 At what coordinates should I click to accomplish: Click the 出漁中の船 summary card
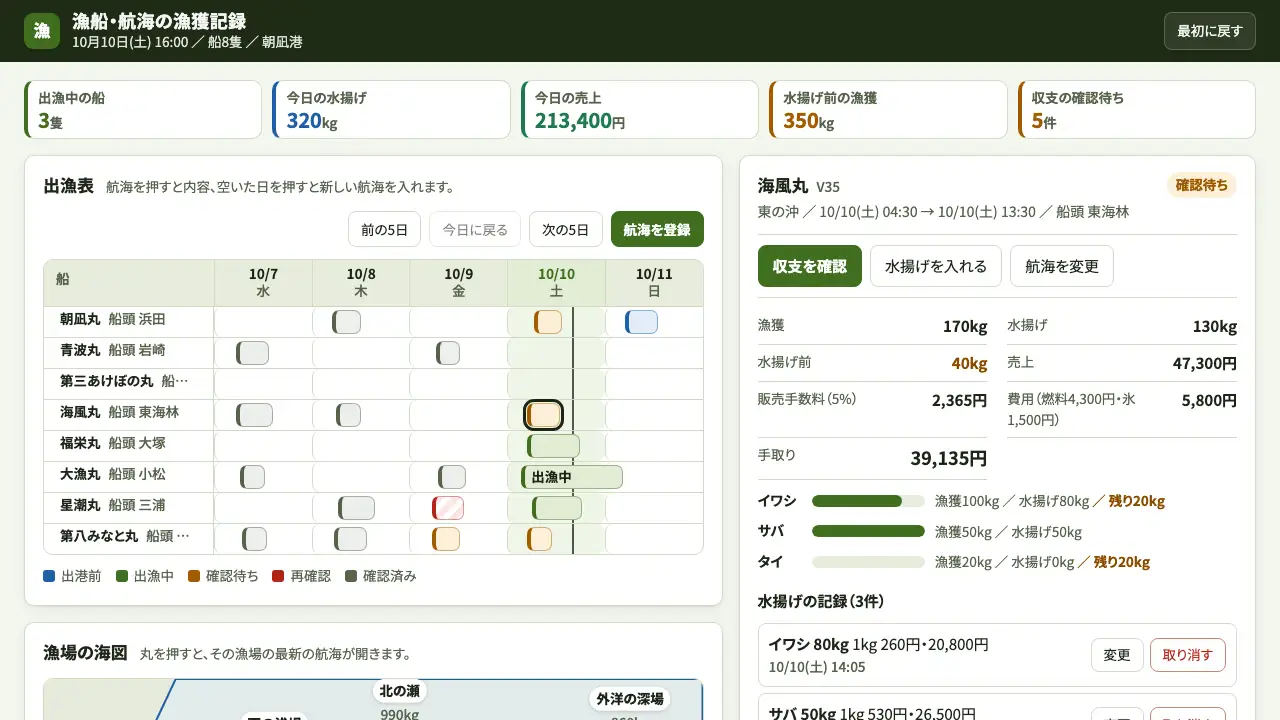coord(143,110)
